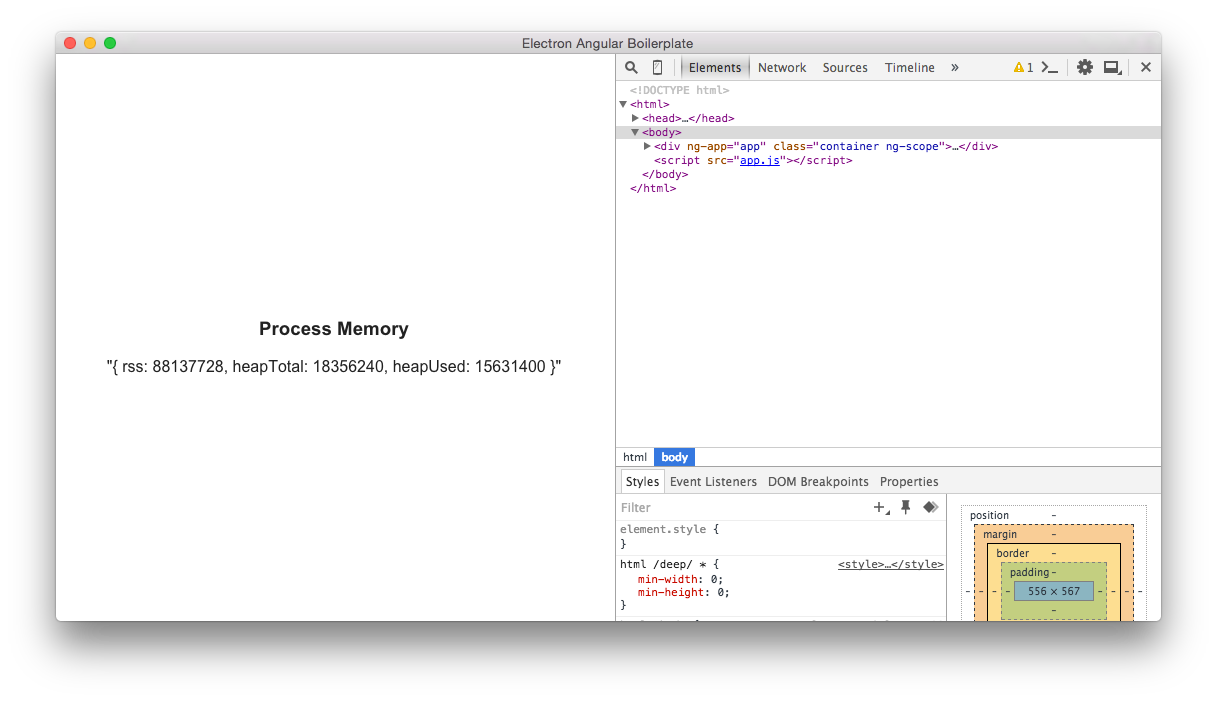Image resolution: width=1217 pixels, height=701 pixels.
Task: Add a new style rule plus icon
Action: [x=881, y=507]
